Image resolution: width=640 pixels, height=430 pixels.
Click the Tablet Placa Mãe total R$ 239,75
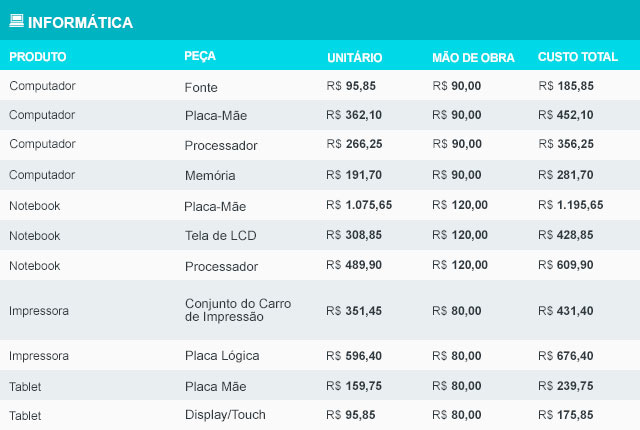click(x=565, y=386)
